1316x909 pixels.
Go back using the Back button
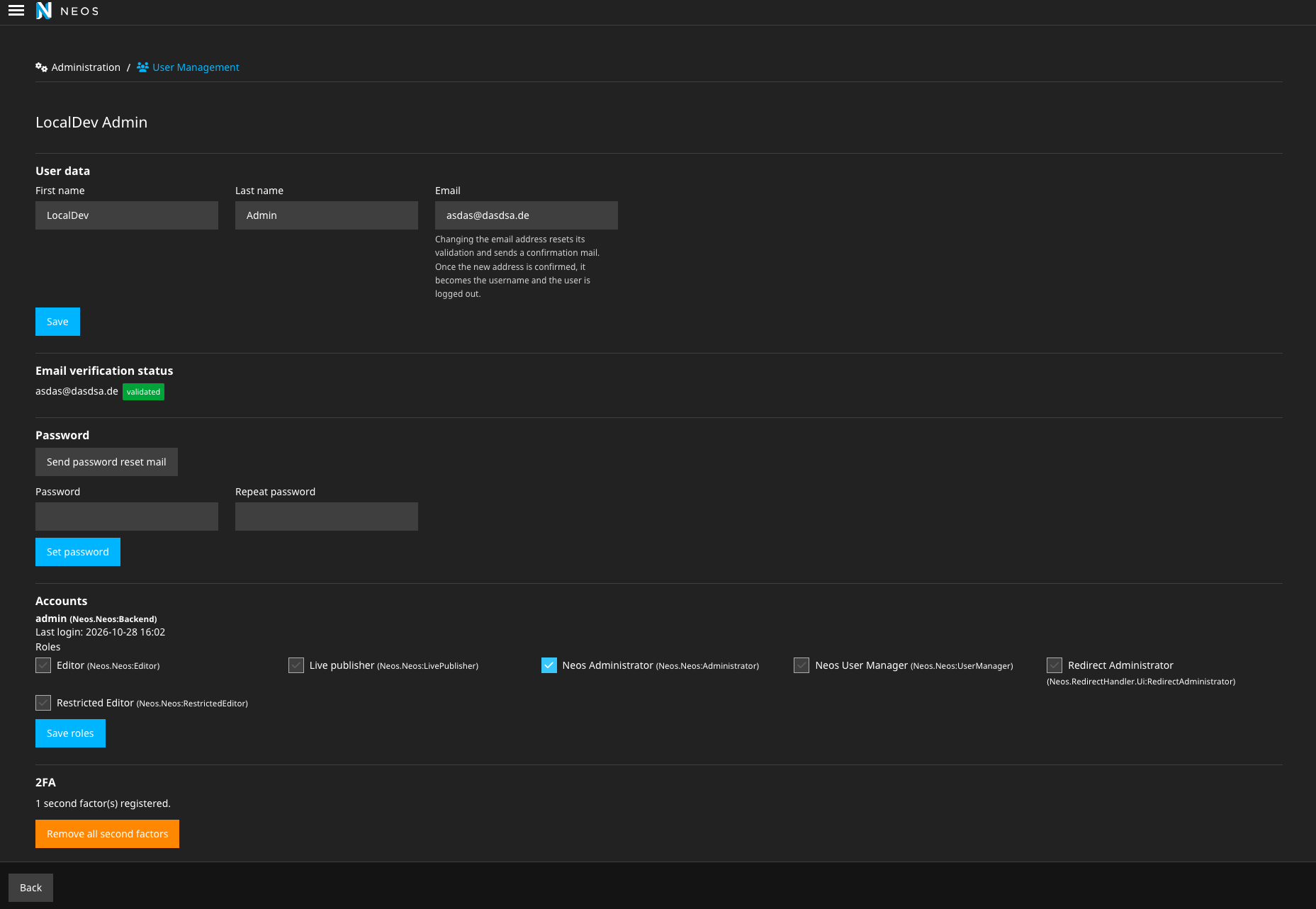click(x=30, y=888)
